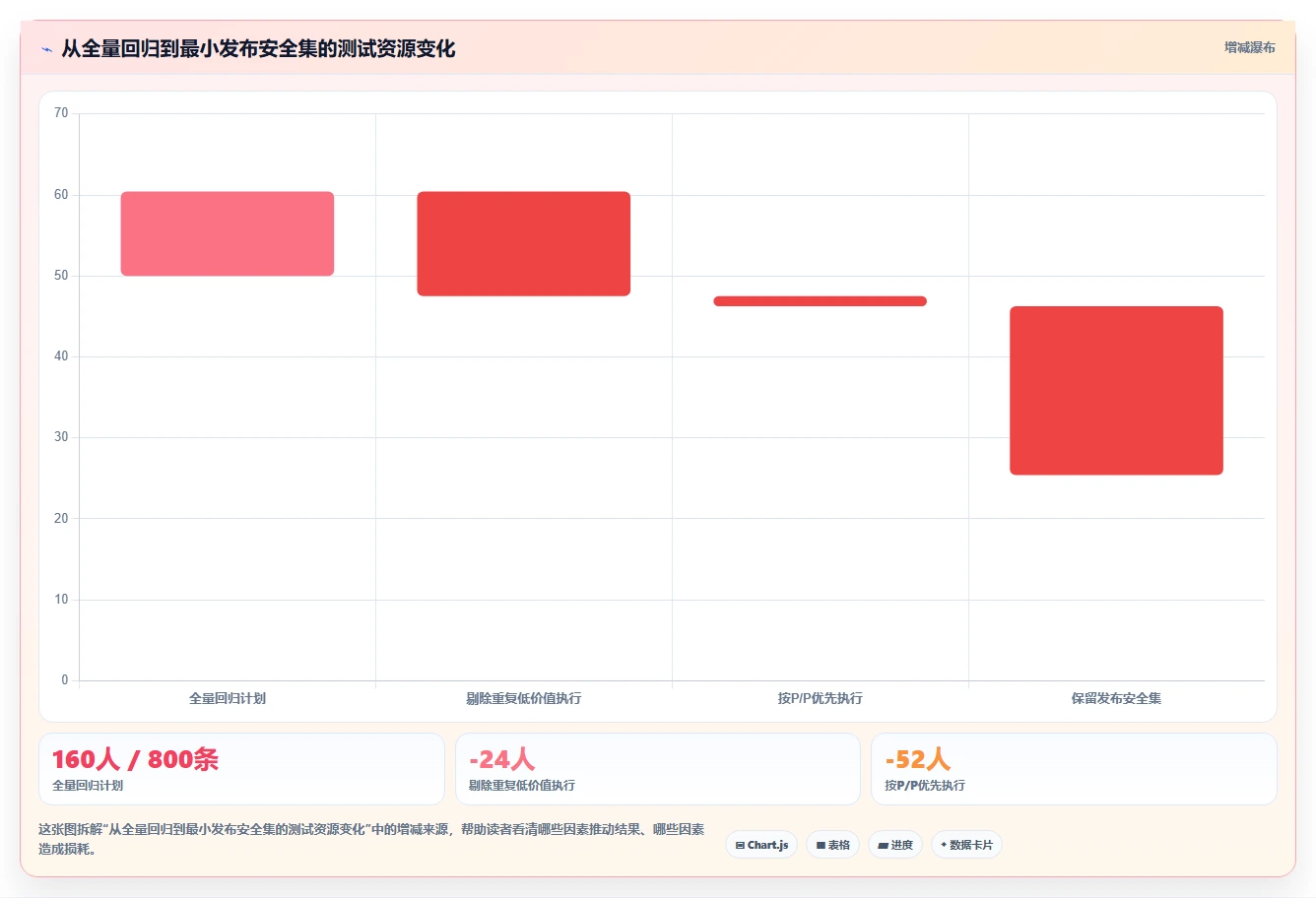
Task: Click the 全量回归计划 caption under 160人
Action: (88, 786)
